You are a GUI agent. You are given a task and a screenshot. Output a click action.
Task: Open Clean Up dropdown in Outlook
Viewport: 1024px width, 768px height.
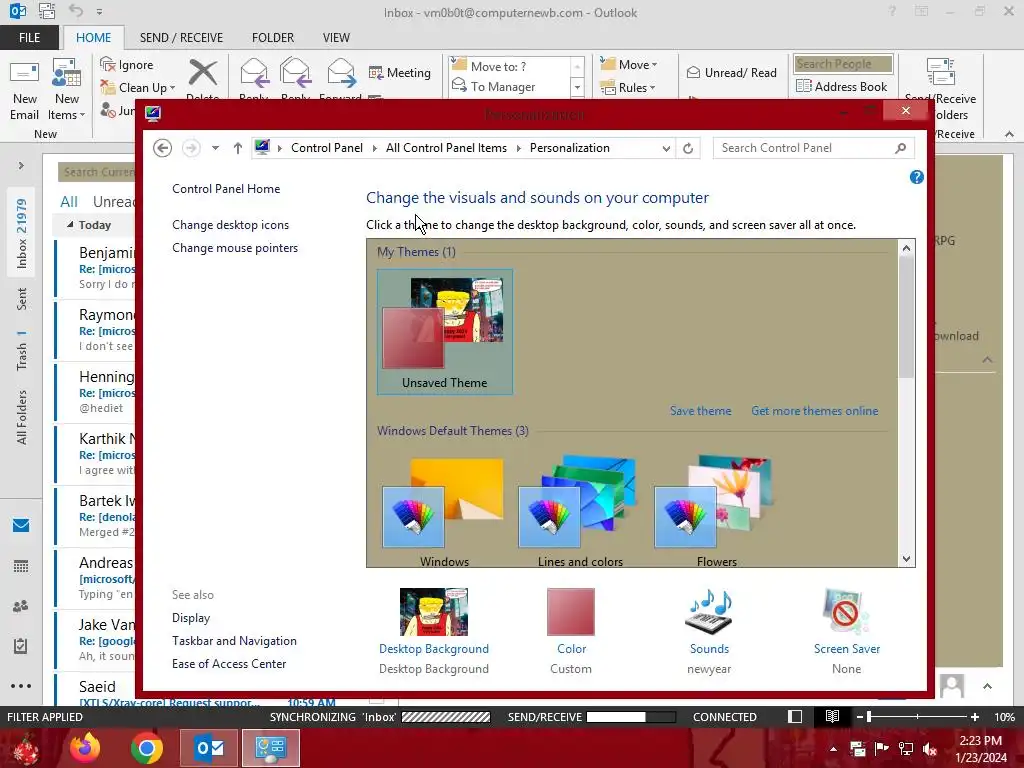[138, 88]
